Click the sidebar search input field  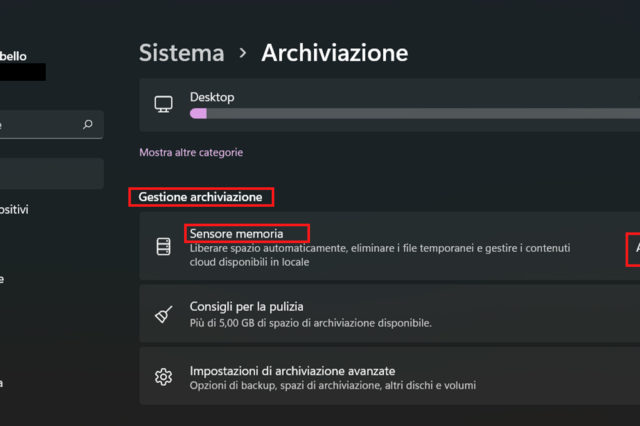point(40,125)
